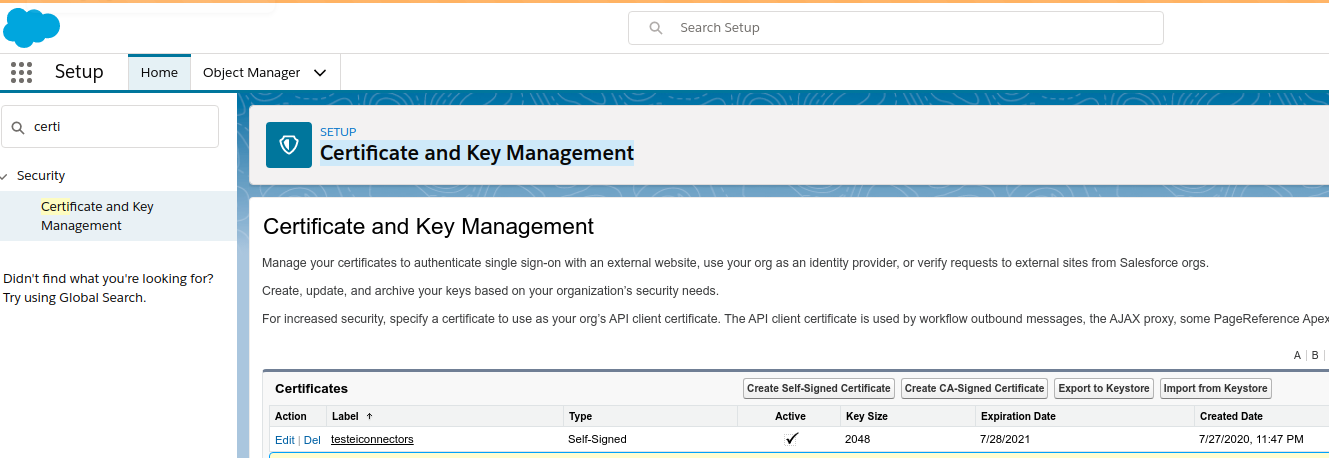Click the Search Setup magnifier icon
Screen dimensions: 1329x458
(656, 28)
